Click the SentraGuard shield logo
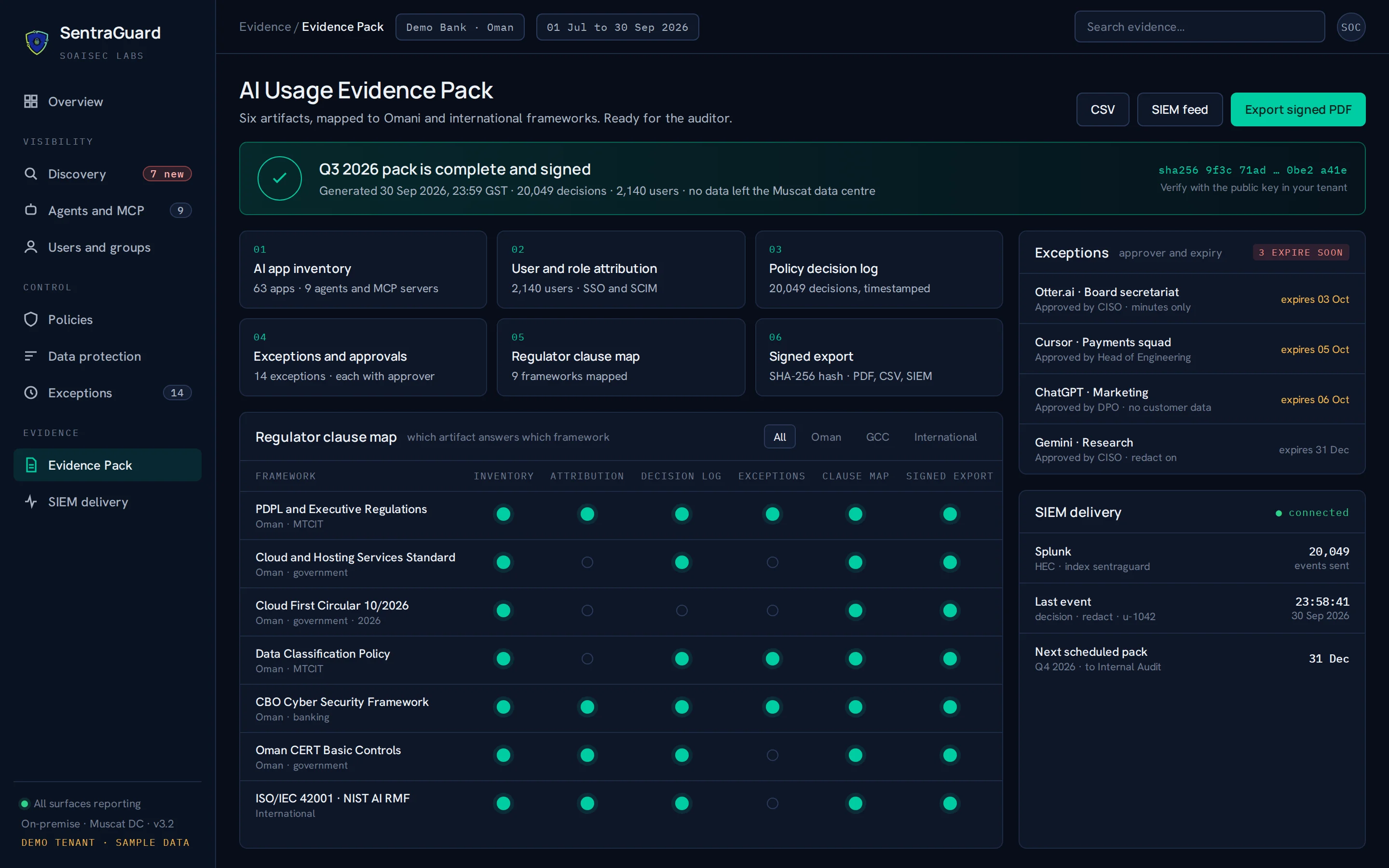 (37, 42)
